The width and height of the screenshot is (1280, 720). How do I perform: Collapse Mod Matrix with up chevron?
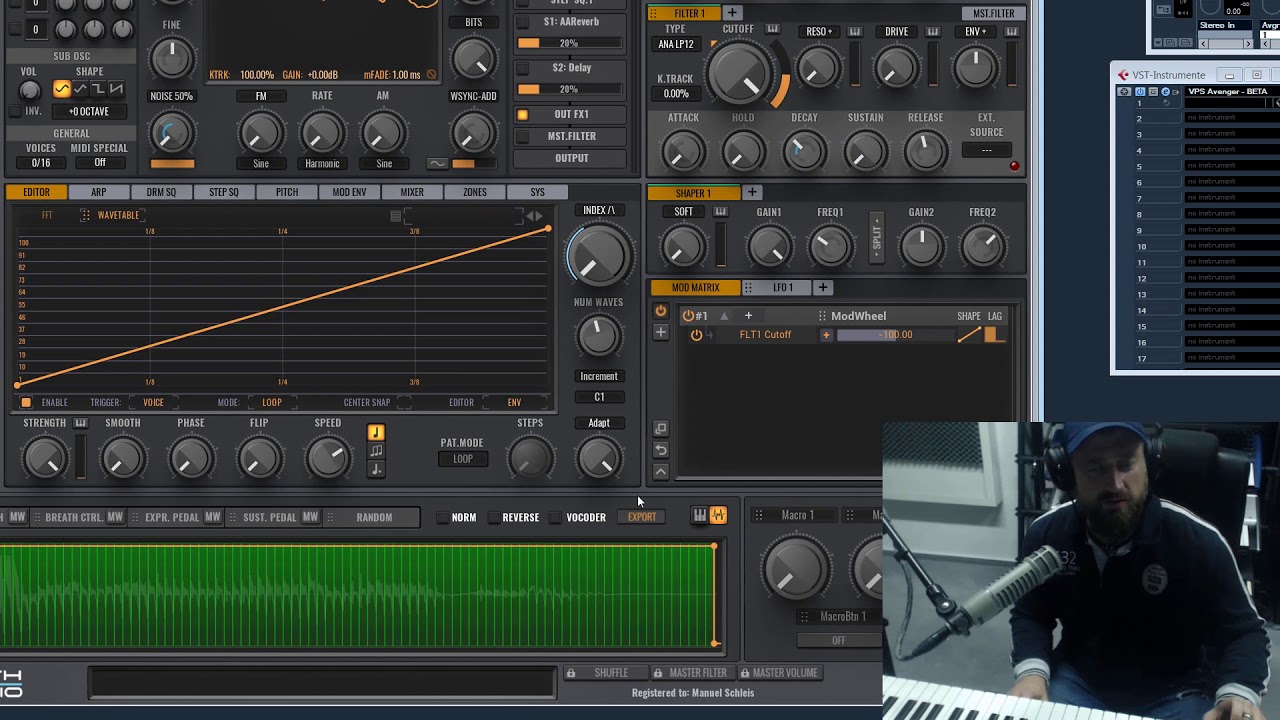point(661,471)
